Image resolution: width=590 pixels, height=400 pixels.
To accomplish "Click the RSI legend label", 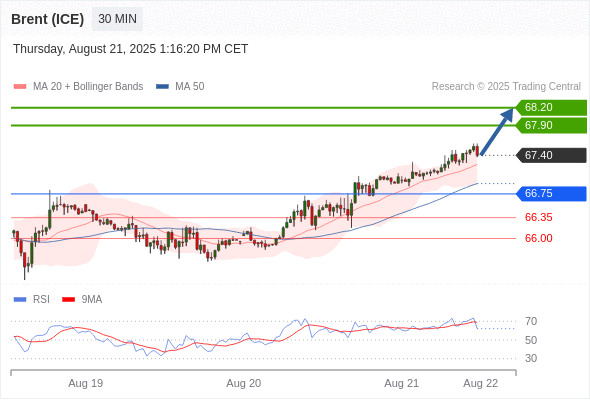I will tap(41, 300).
